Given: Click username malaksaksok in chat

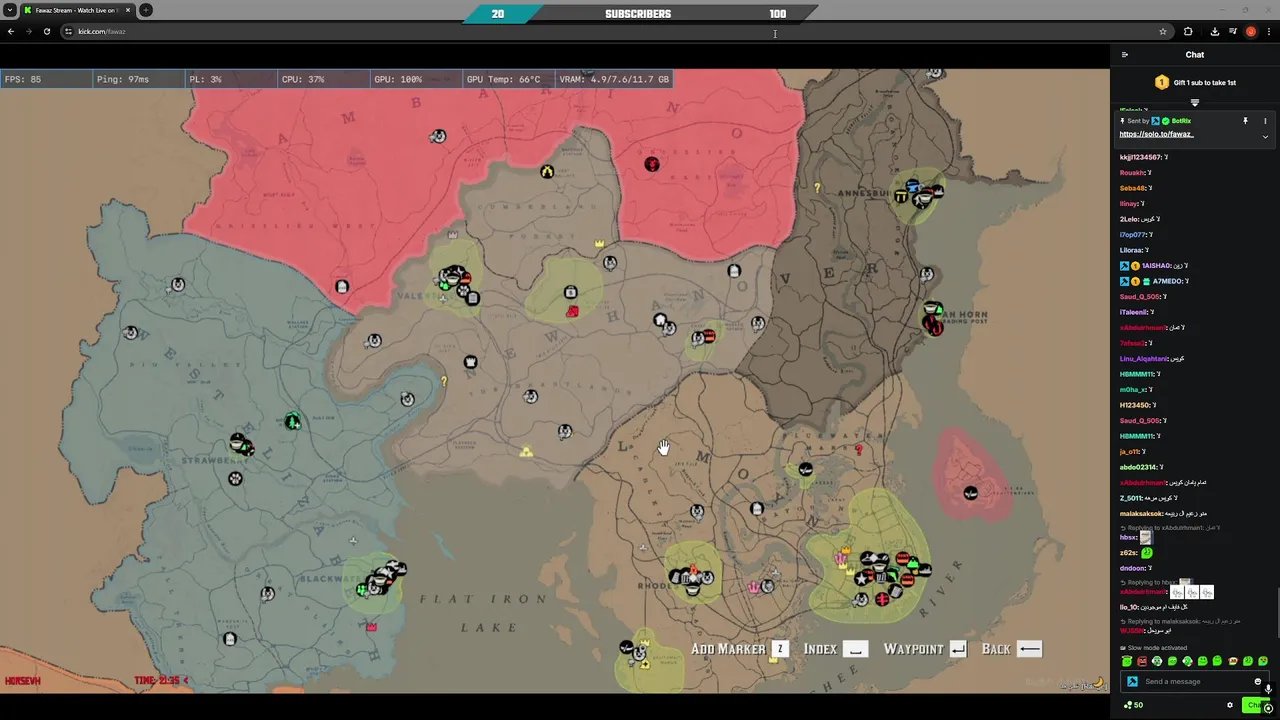Looking at the screenshot, I should click(1141, 513).
